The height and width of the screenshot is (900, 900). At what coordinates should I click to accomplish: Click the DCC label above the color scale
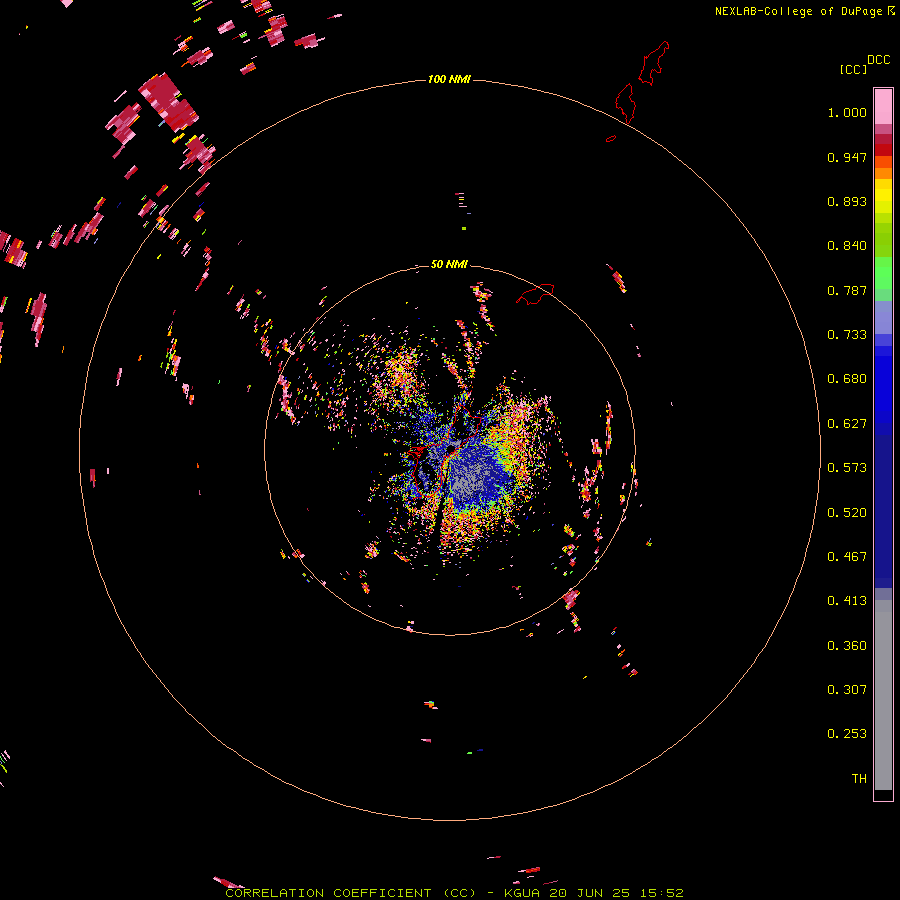[878, 60]
